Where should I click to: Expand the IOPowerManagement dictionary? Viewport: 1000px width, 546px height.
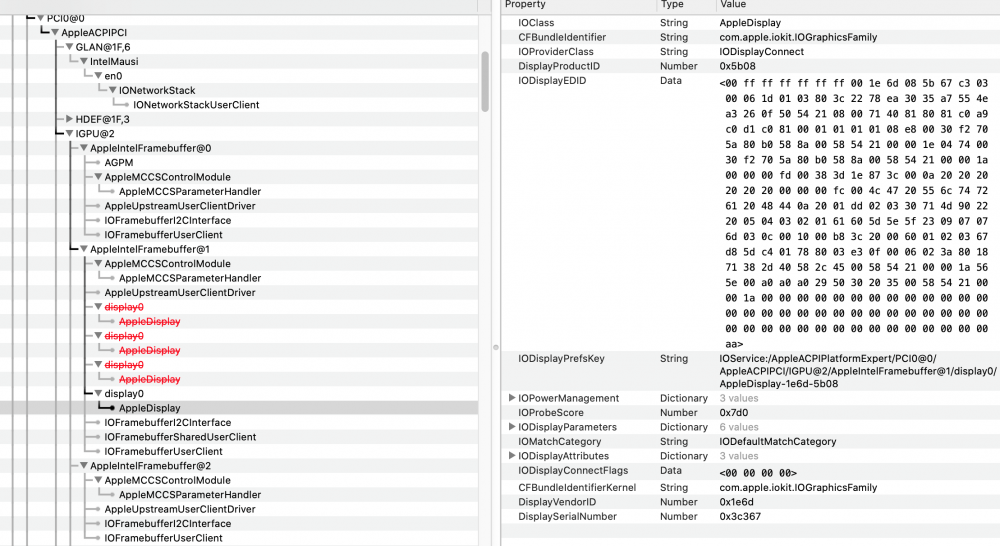tap(511, 398)
